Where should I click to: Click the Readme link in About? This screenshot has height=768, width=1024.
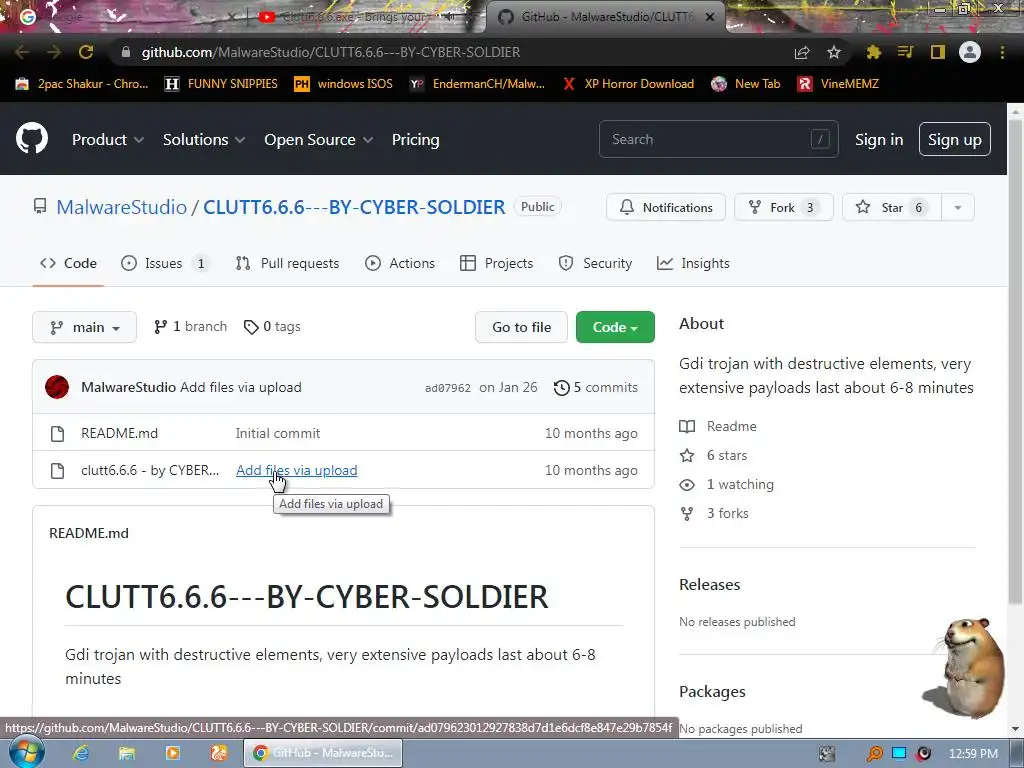click(718, 426)
